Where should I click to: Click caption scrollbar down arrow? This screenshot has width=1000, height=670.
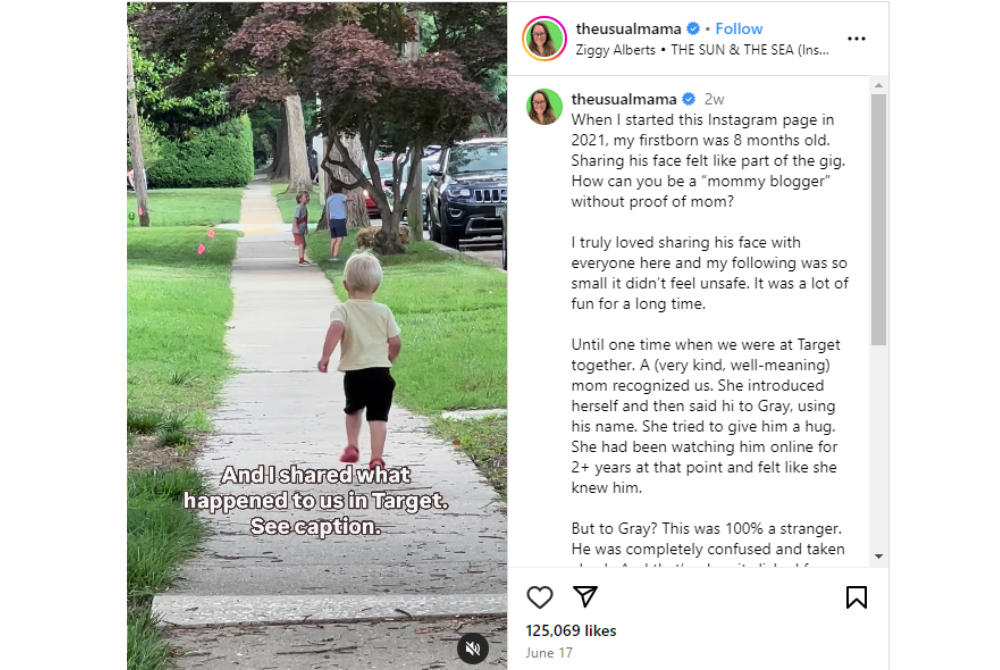879,557
